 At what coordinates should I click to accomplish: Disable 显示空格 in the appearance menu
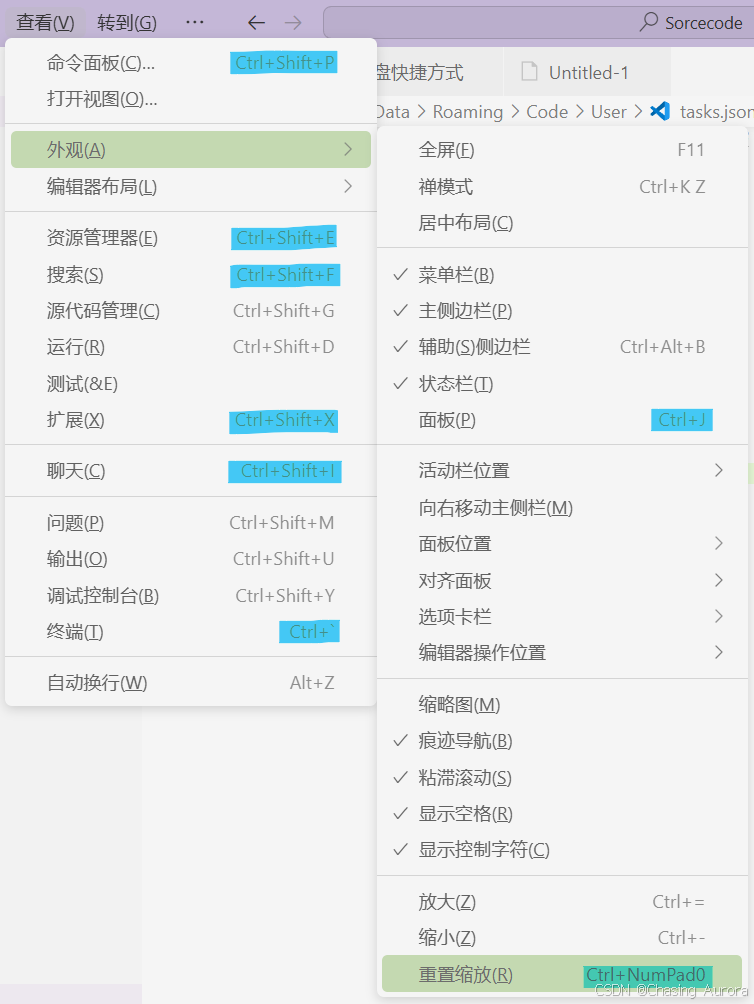pos(463,813)
